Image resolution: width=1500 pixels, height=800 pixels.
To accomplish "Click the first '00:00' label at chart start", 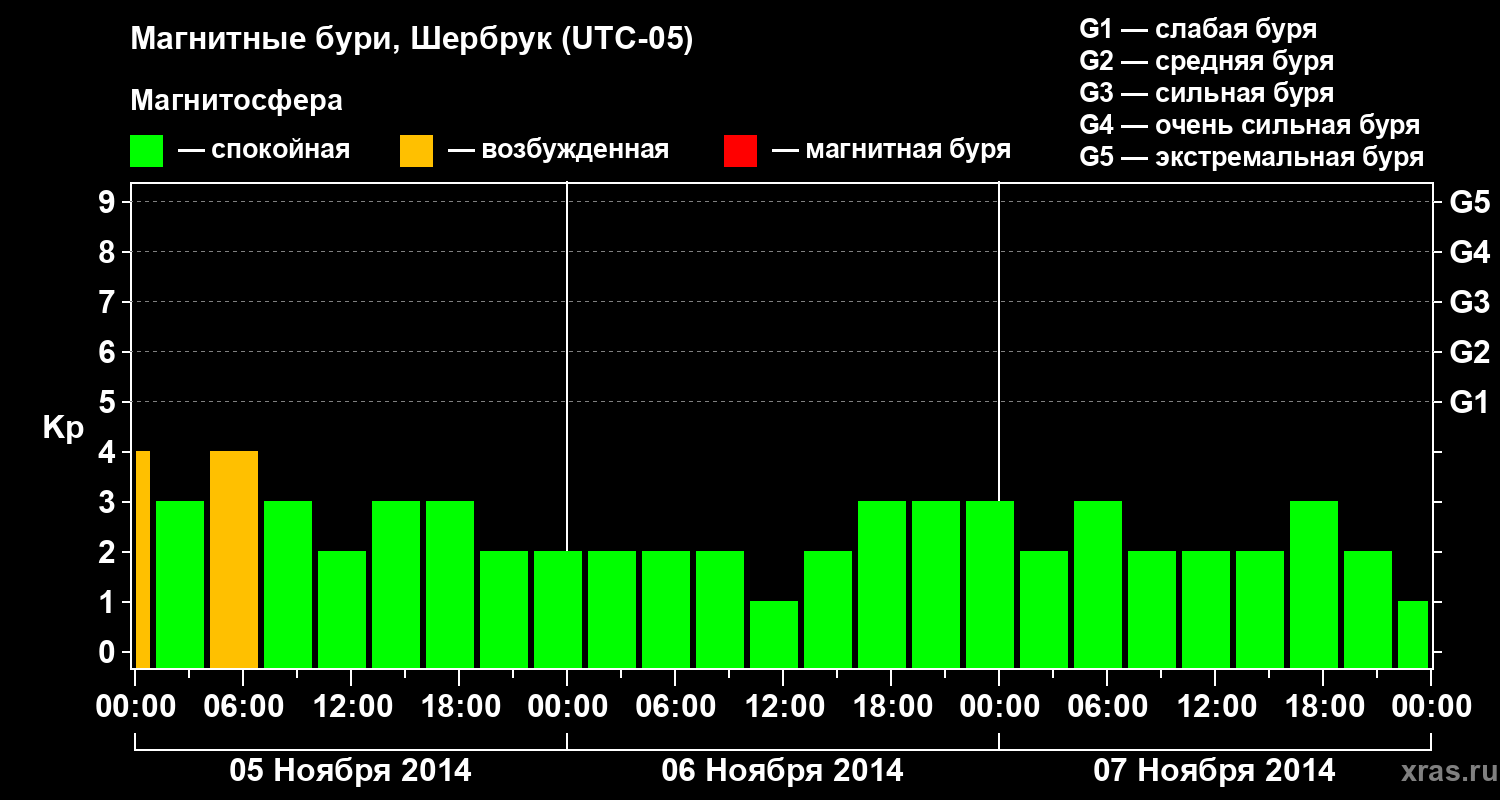I will [135, 706].
